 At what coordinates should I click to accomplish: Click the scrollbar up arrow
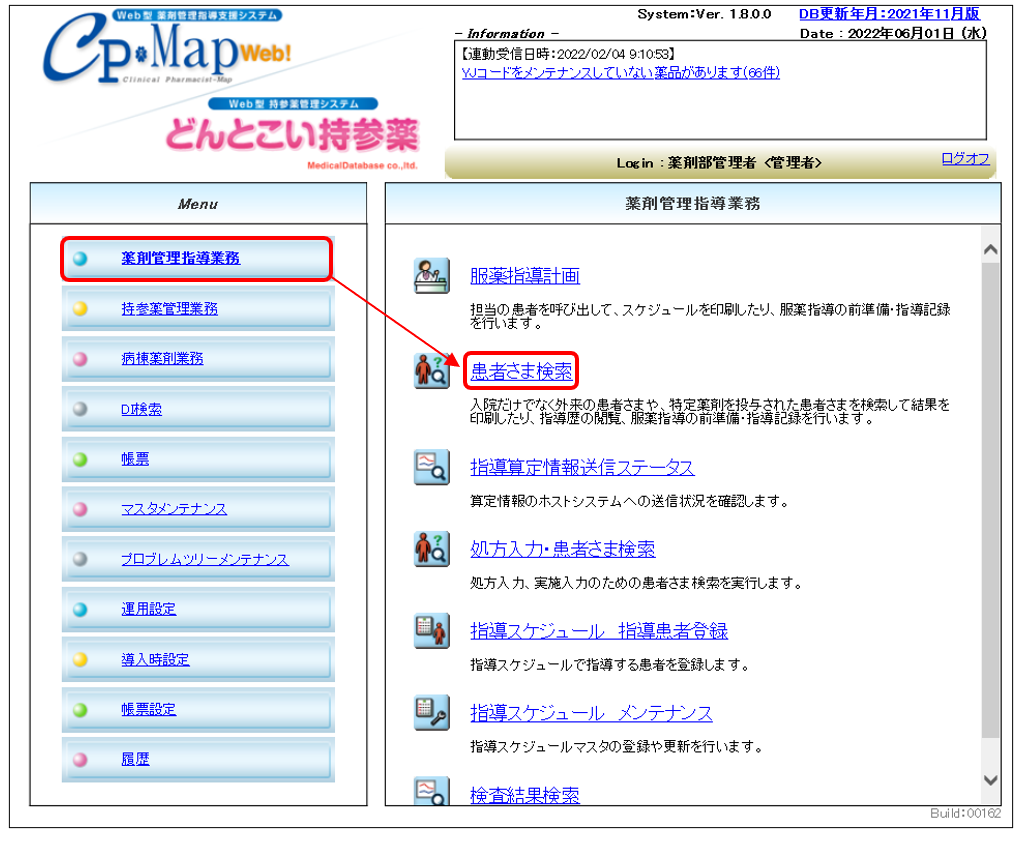990,249
